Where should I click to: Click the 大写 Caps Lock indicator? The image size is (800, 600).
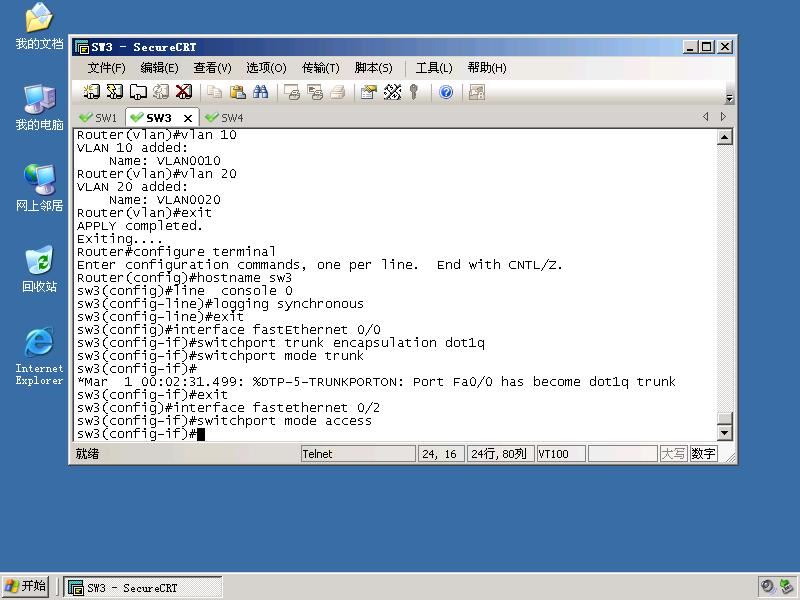[673, 454]
